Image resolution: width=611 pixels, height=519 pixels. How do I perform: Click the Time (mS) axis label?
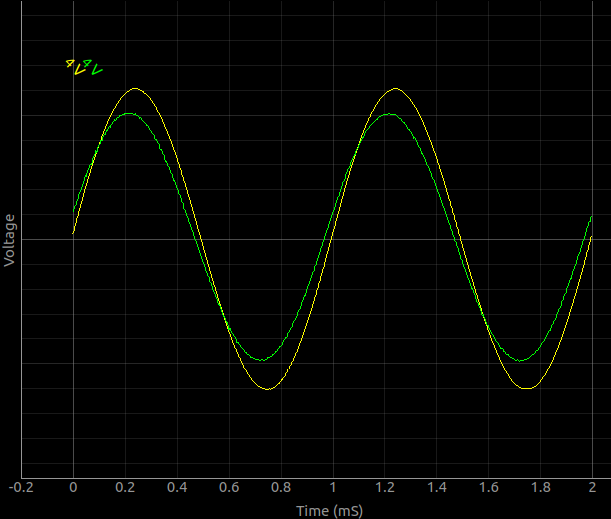331,510
